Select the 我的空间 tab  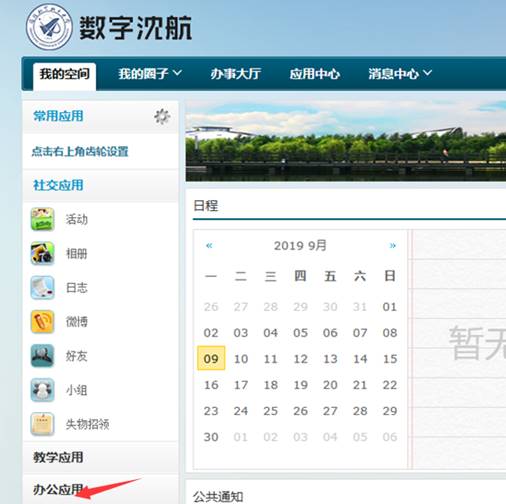tap(65, 74)
